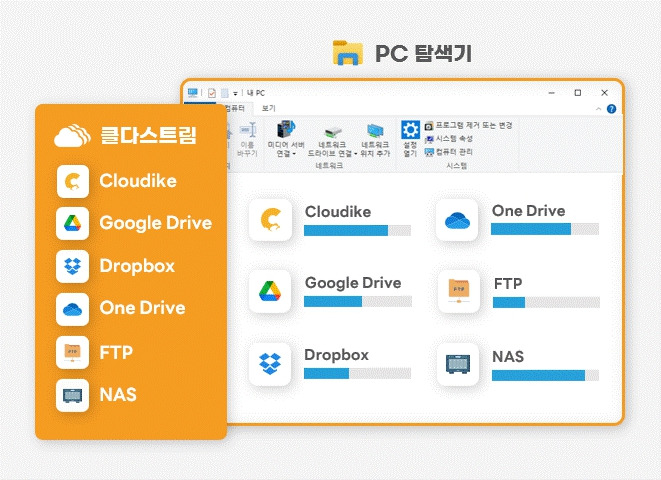The height and width of the screenshot is (480, 661).
Task: Click the 내 PC monitor icon in the title bar
Action: (193, 92)
